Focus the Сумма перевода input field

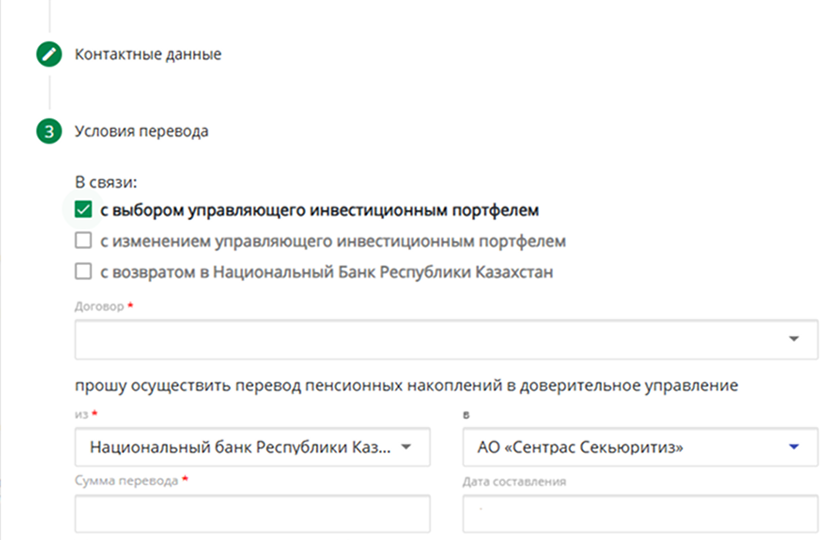coord(252,514)
